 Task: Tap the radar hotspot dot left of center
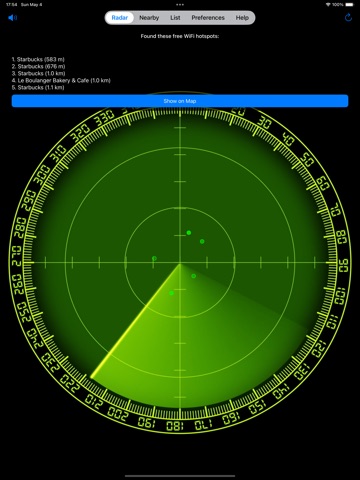tap(154, 258)
